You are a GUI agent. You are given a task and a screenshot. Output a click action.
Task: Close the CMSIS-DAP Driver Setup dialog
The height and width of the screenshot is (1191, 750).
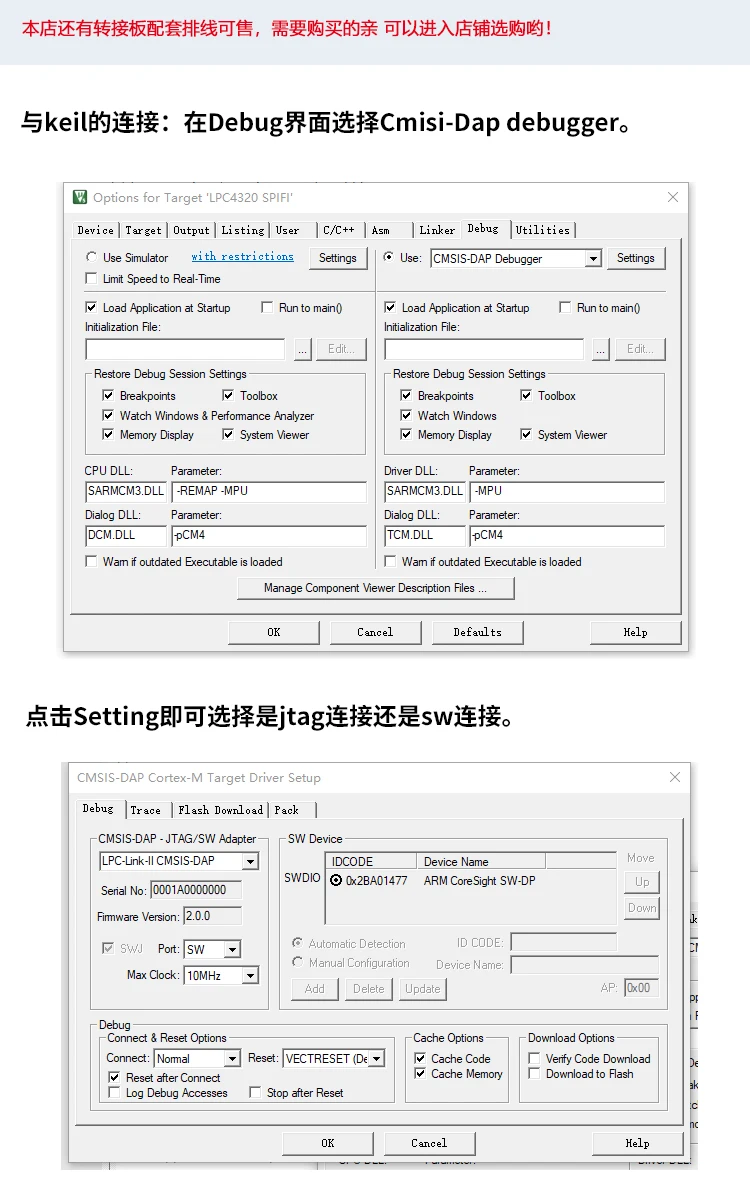675,777
